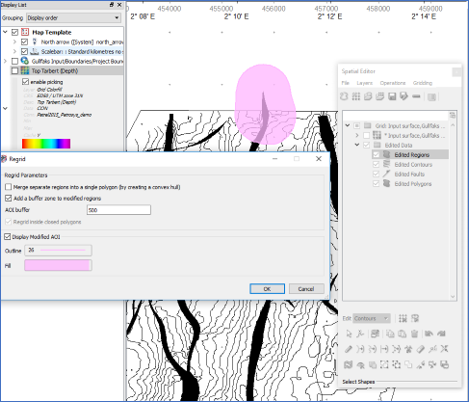Click the pink Fill color swatch

click(58, 265)
